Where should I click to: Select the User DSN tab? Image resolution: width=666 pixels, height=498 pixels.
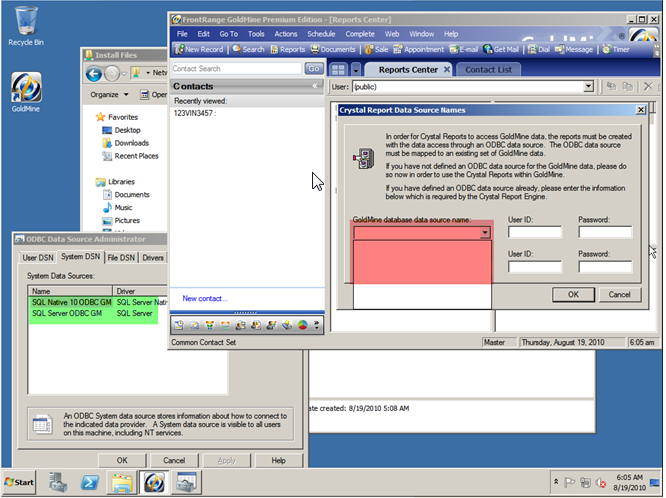(x=38, y=257)
